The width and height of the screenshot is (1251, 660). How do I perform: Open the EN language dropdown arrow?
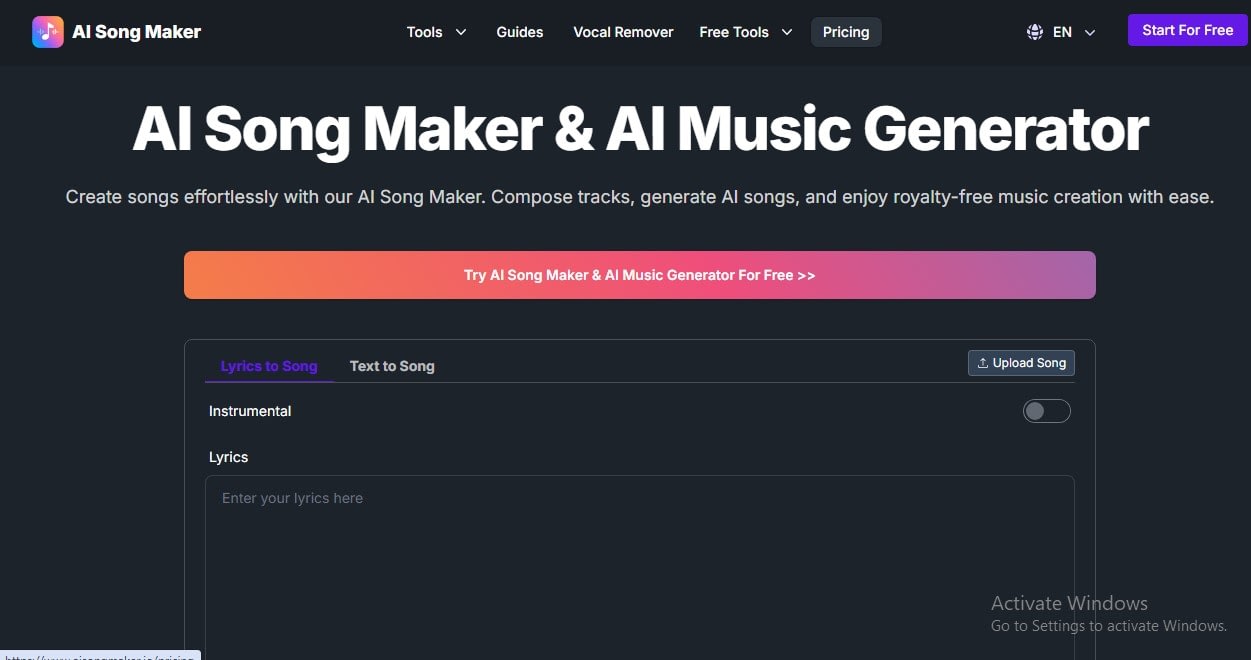click(1090, 32)
